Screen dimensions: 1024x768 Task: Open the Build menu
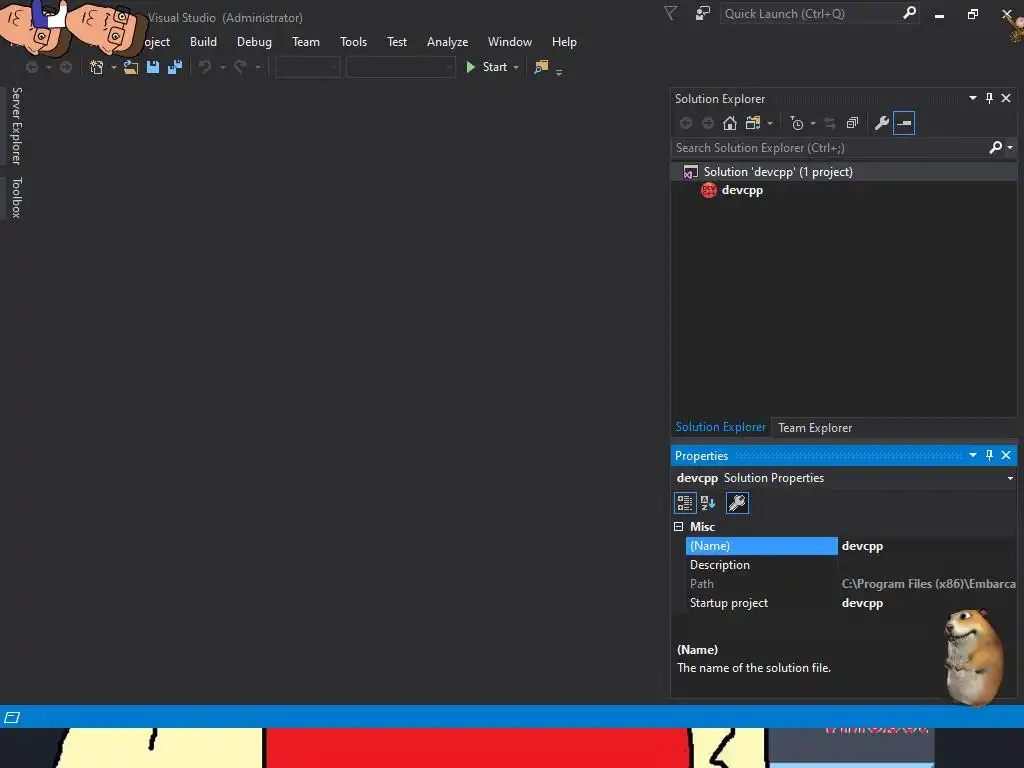click(x=203, y=42)
